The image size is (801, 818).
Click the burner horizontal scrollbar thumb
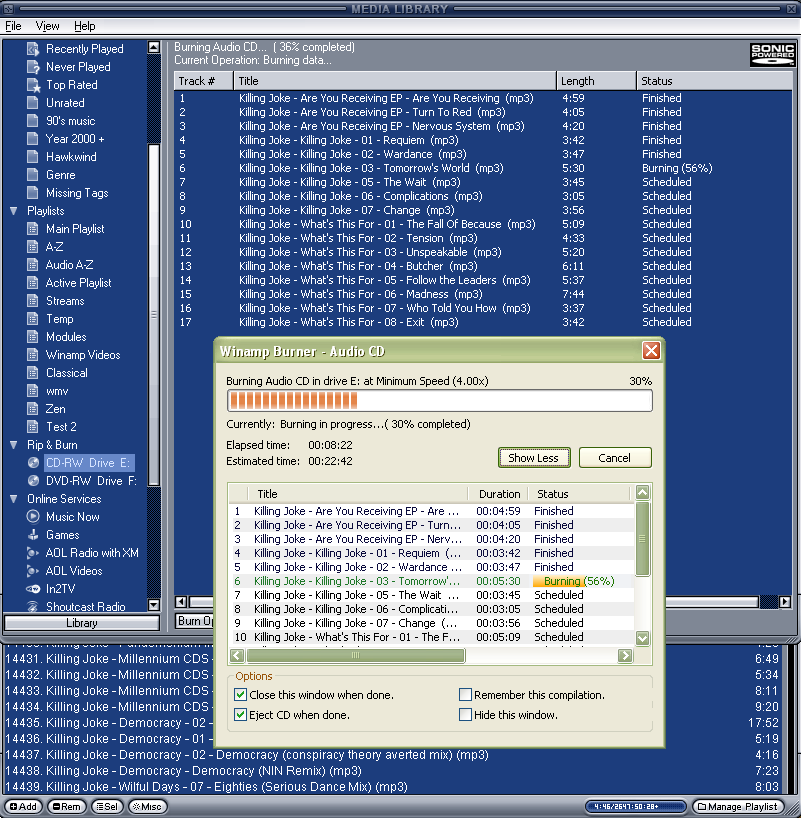coord(355,655)
